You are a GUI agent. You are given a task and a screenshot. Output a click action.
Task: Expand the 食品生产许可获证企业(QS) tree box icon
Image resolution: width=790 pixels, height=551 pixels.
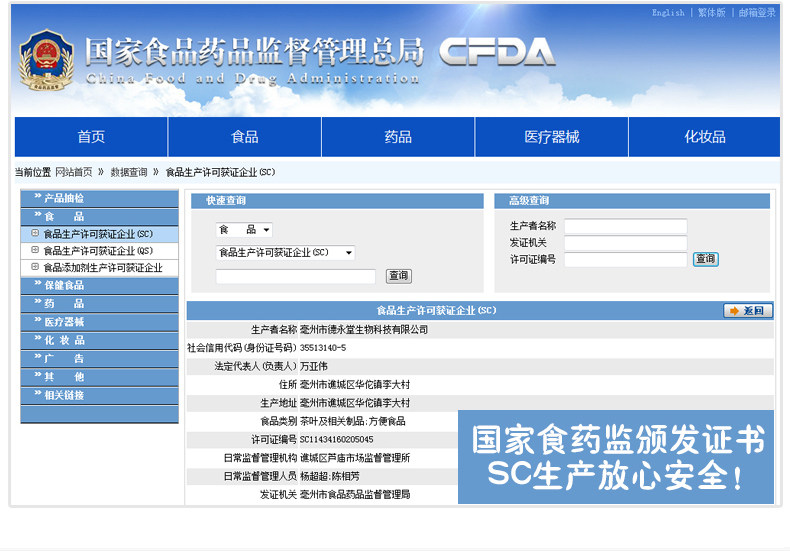click(35, 250)
